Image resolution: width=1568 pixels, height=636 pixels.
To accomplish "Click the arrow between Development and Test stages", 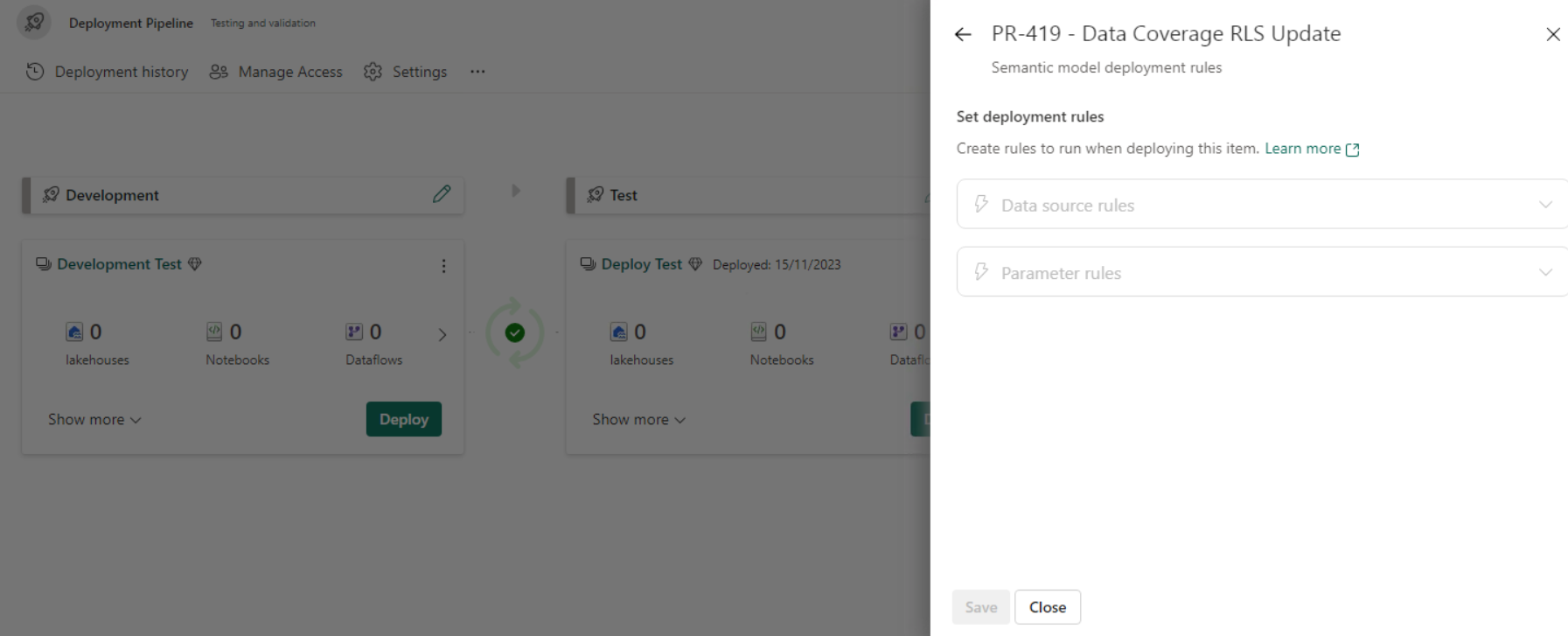I will pos(516,191).
